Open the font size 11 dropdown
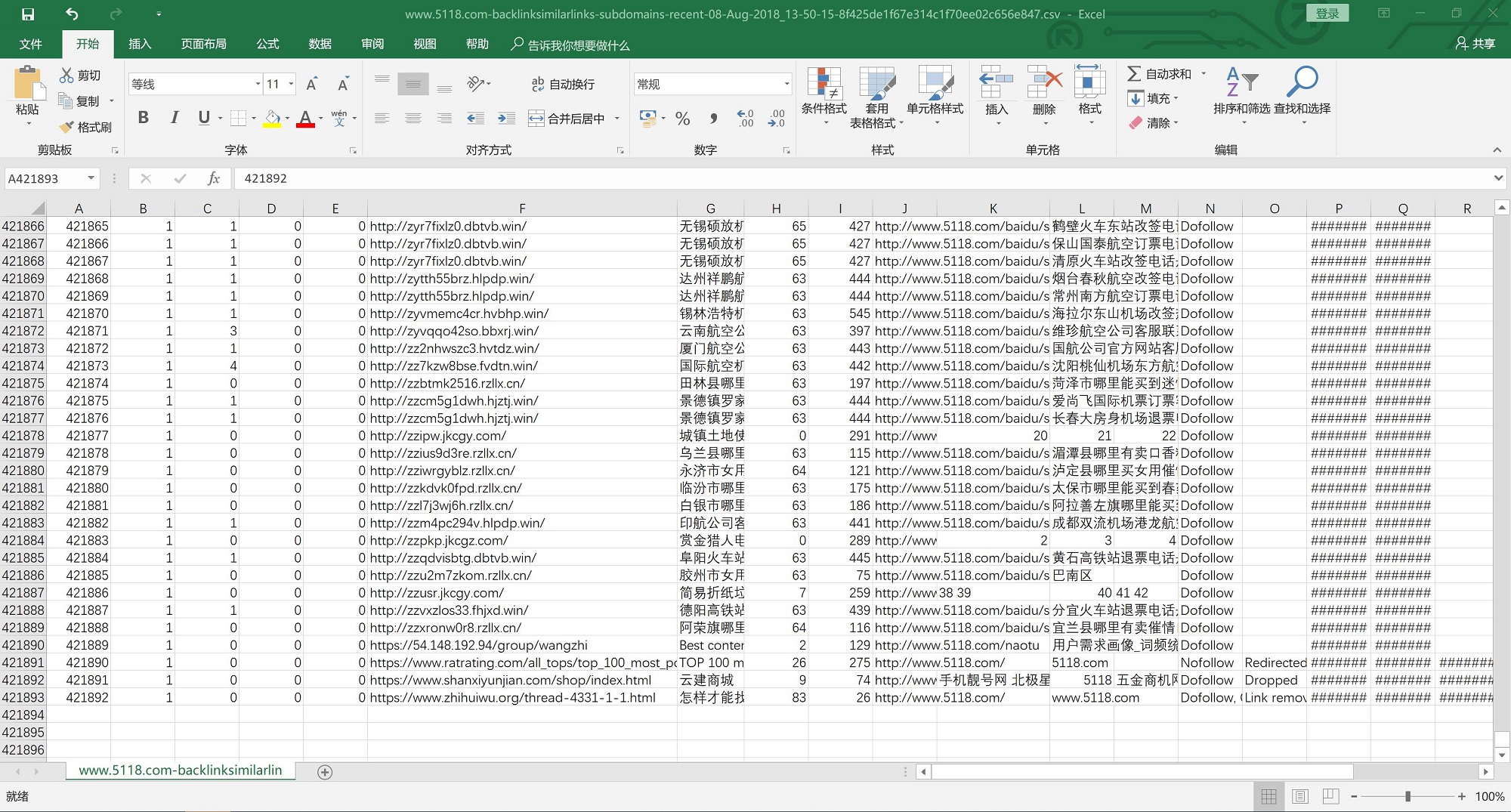 point(291,84)
